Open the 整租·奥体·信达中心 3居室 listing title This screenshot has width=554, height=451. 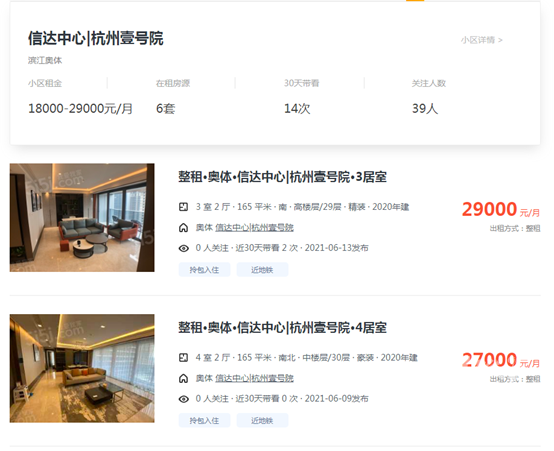[282, 177]
